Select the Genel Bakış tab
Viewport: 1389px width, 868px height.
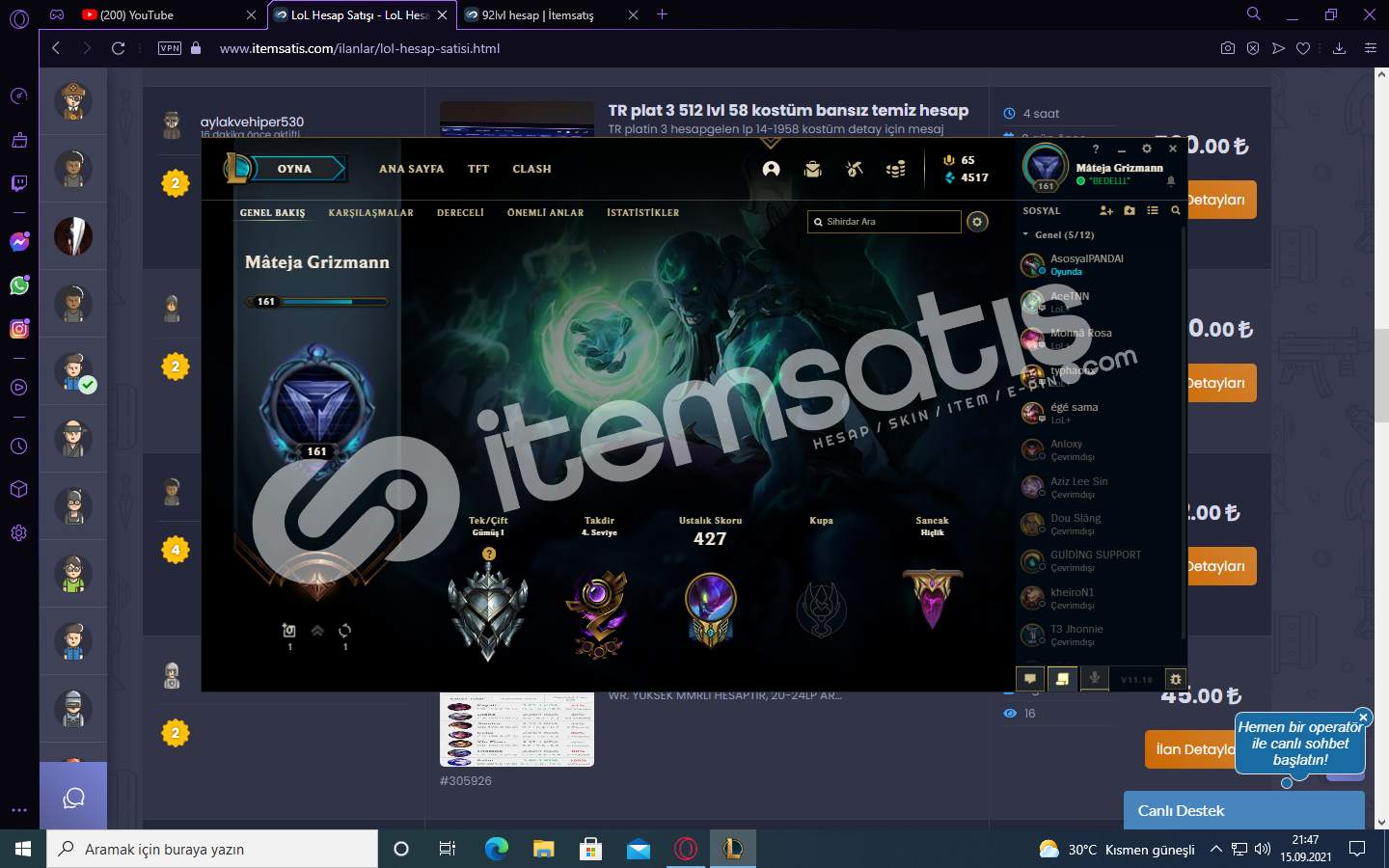273,212
